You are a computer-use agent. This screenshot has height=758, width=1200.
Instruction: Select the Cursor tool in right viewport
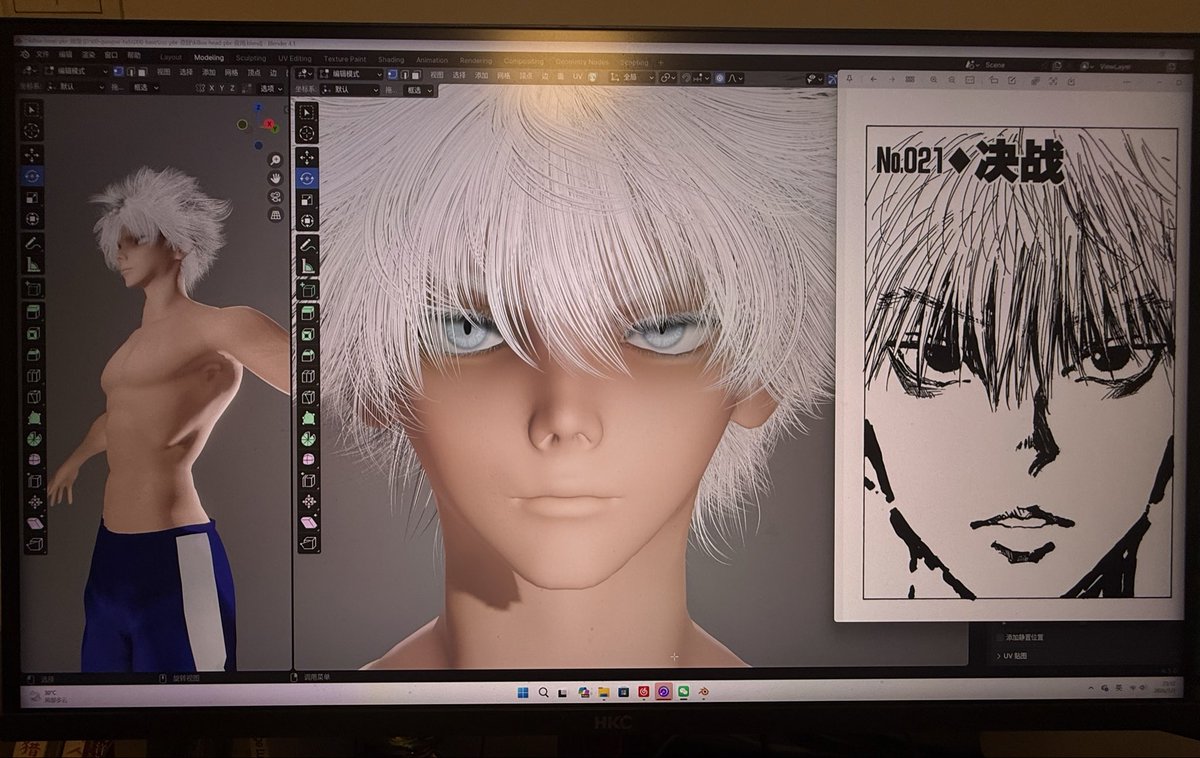[x=308, y=132]
